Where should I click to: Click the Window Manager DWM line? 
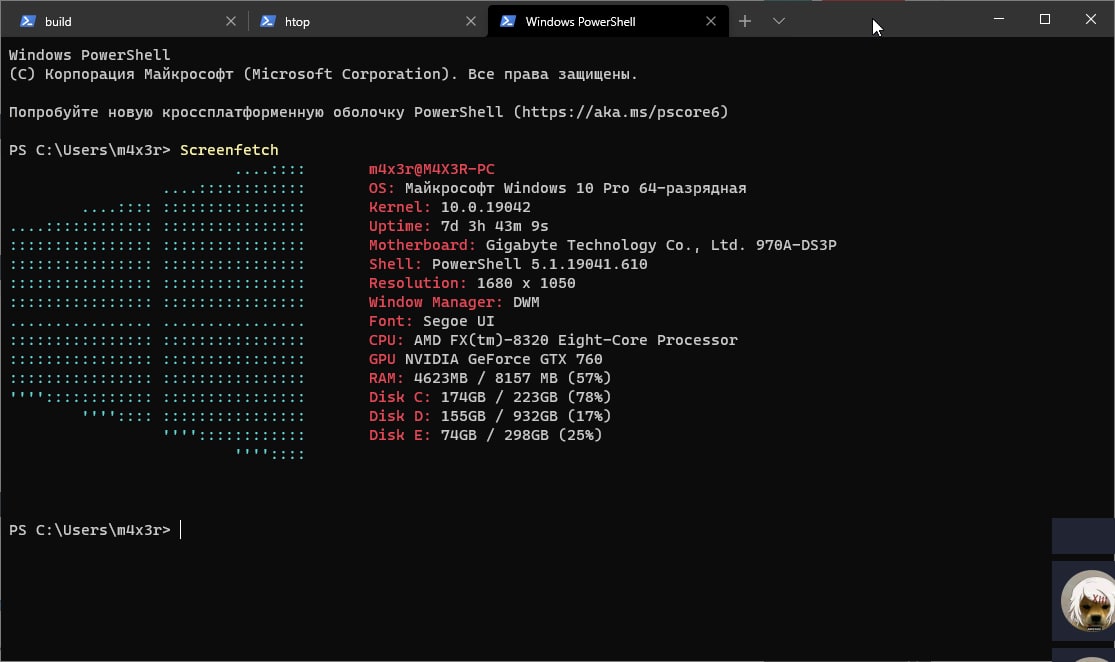point(454,302)
